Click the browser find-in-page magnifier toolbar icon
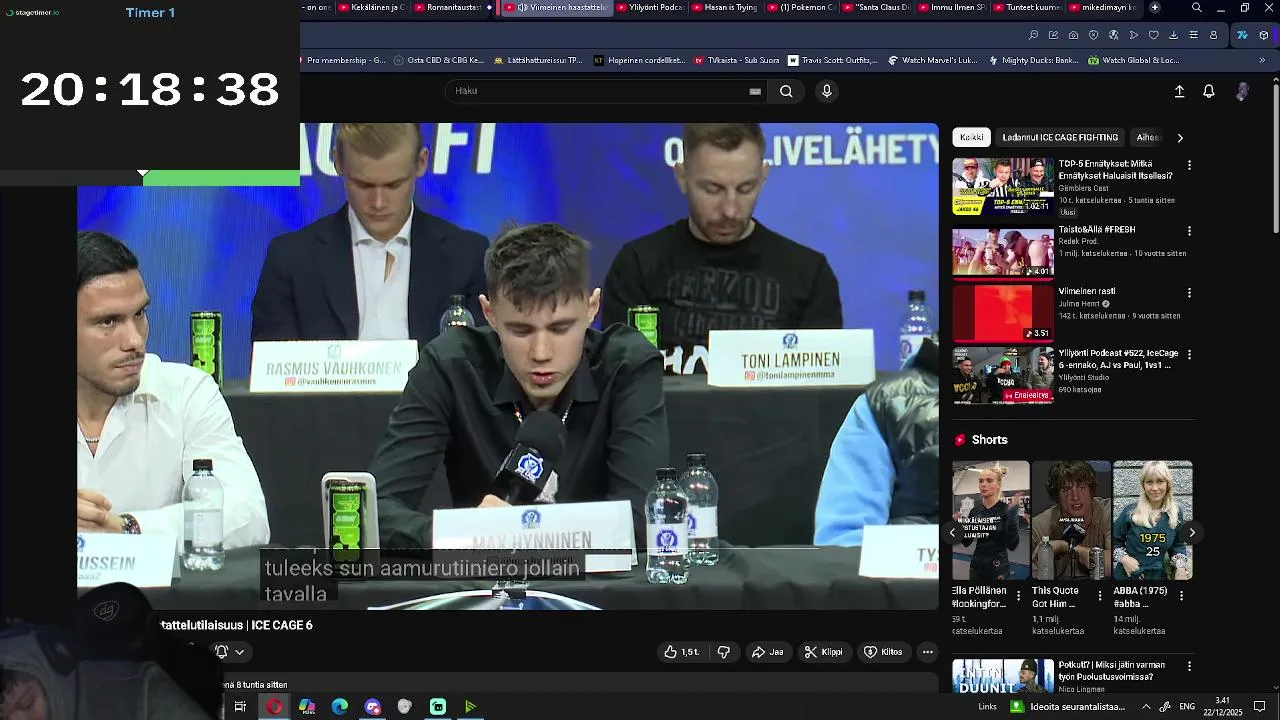Viewport: 1280px width, 720px height. click(1033, 35)
